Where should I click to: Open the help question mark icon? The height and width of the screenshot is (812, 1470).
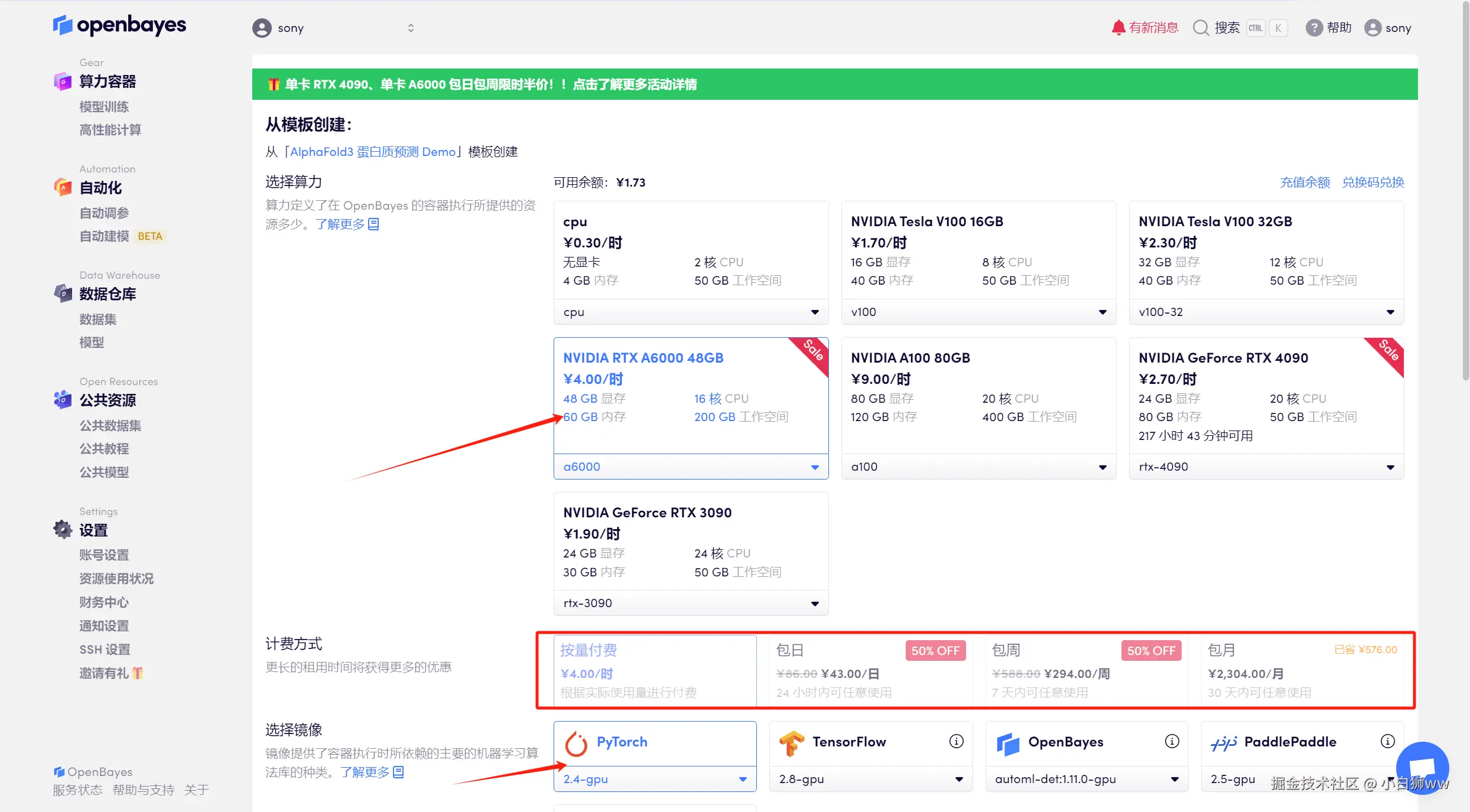(1313, 28)
